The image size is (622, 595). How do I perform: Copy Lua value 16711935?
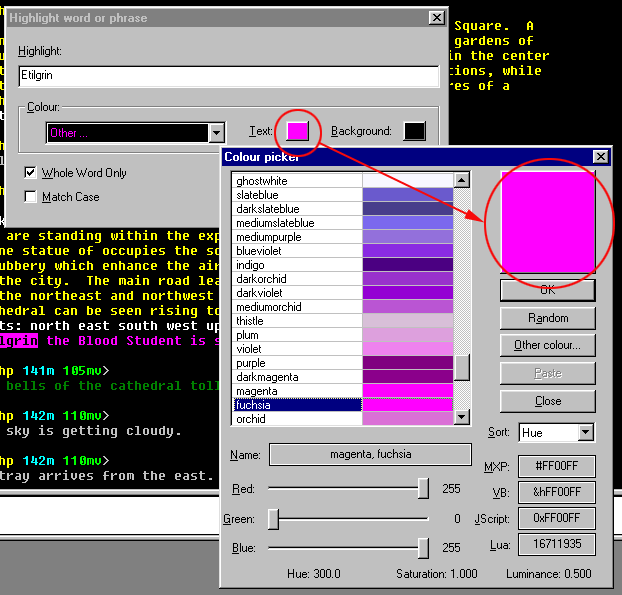pos(557,544)
